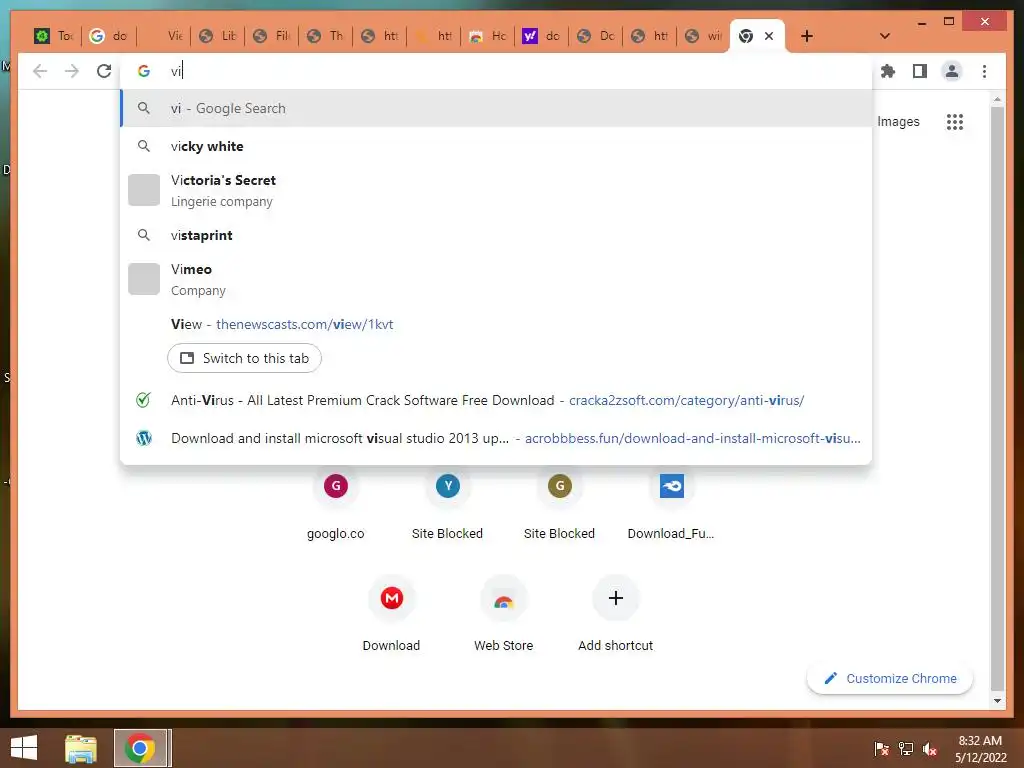Screen dimensions: 1024x768
Task: Open the Web Store shortcut
Action: [504, 614]
